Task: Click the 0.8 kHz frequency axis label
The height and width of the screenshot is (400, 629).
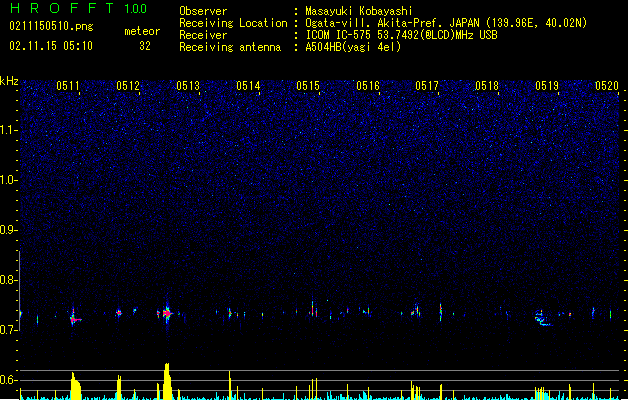Action: [8, 280]
